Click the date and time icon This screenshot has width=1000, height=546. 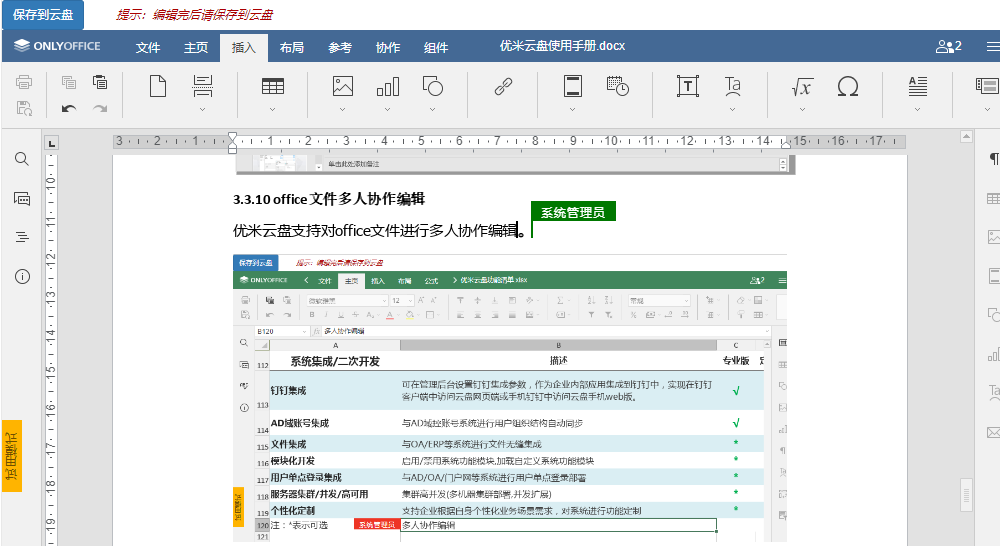[x=617, y=86]
